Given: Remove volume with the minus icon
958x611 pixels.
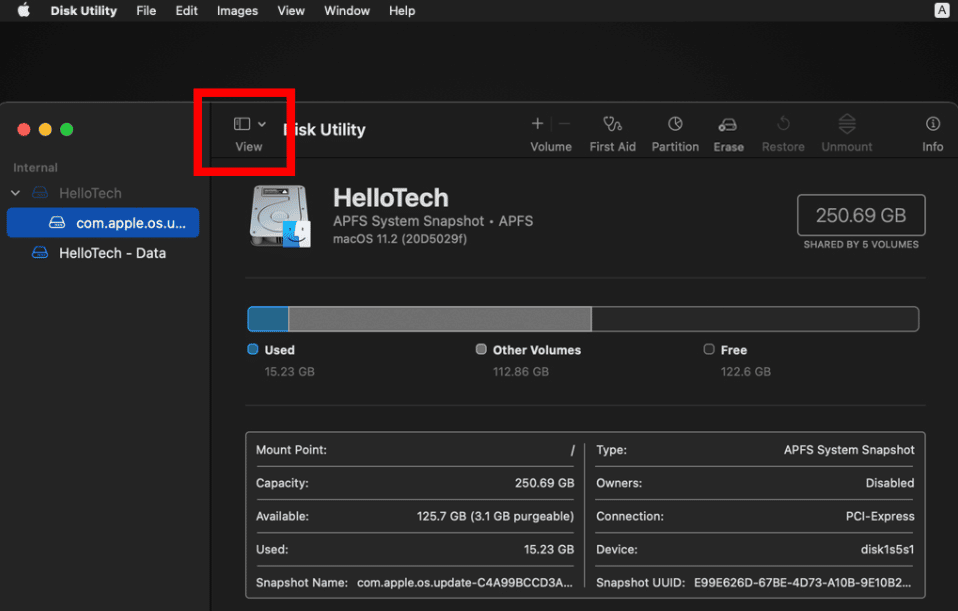Looking at the screenshot, I should pyautogui.click(x=565, y=124).
